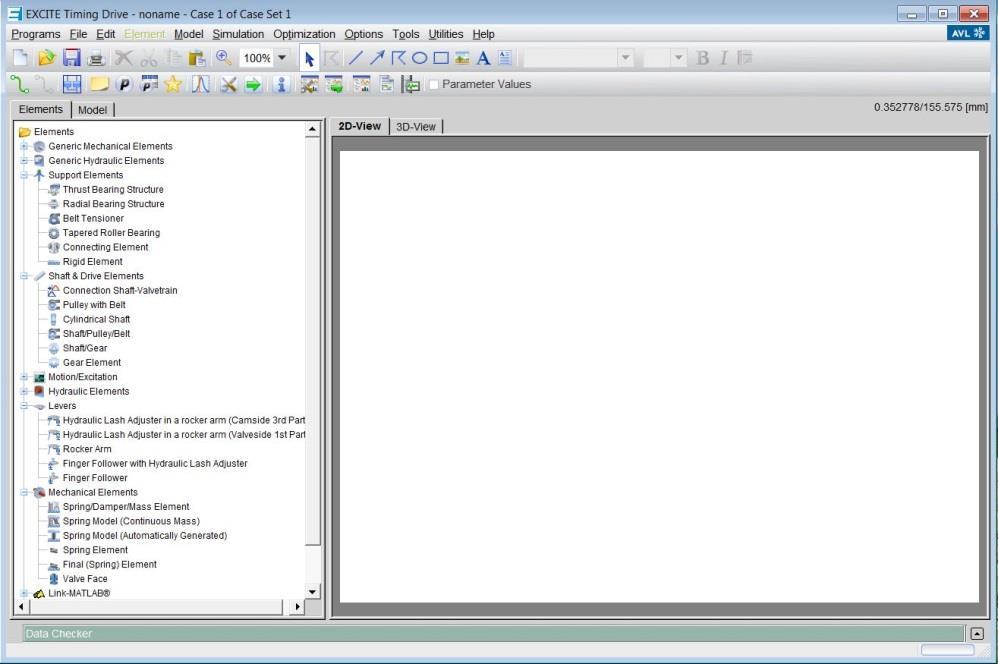This screenshot has height=664, width=998.
Task: Click the AVL logo button
Action: pos(967,34)
